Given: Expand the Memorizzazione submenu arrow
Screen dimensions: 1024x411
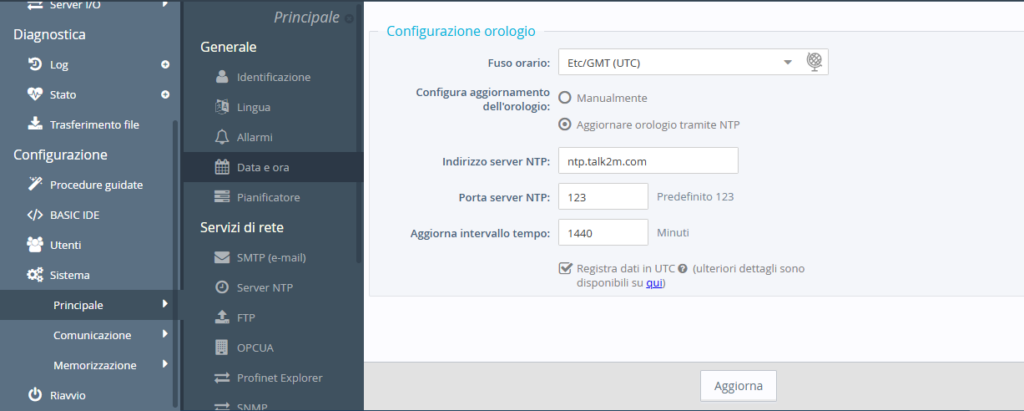Looking at the screenshot, I should (164, 365).
